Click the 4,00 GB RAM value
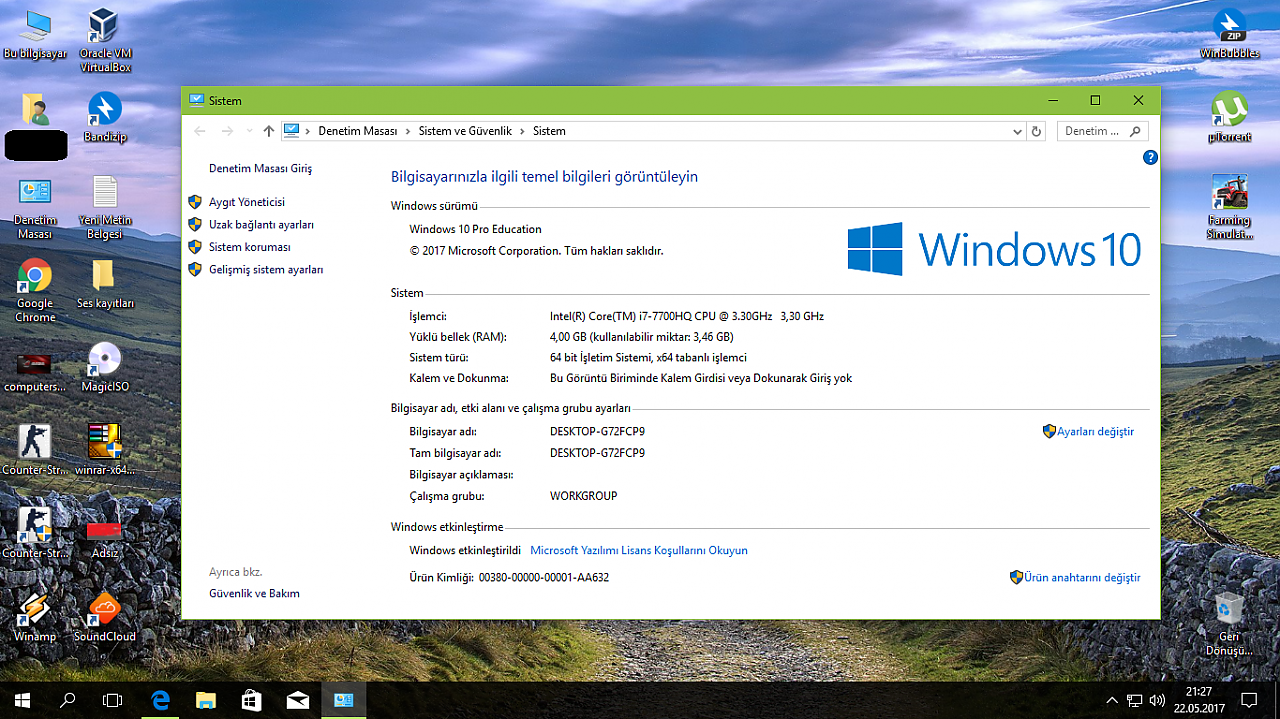 pyautogui.click(x=642, y=337)
